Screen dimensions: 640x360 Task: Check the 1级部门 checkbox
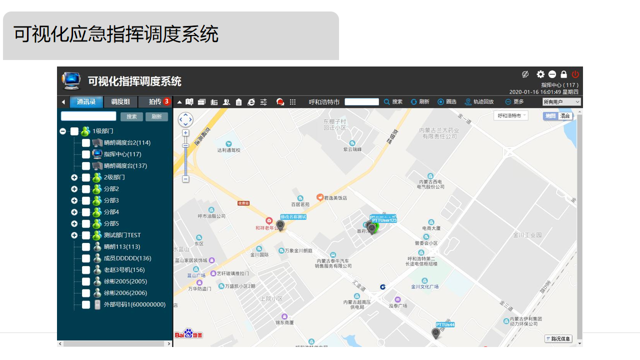(x=74, y=131)
